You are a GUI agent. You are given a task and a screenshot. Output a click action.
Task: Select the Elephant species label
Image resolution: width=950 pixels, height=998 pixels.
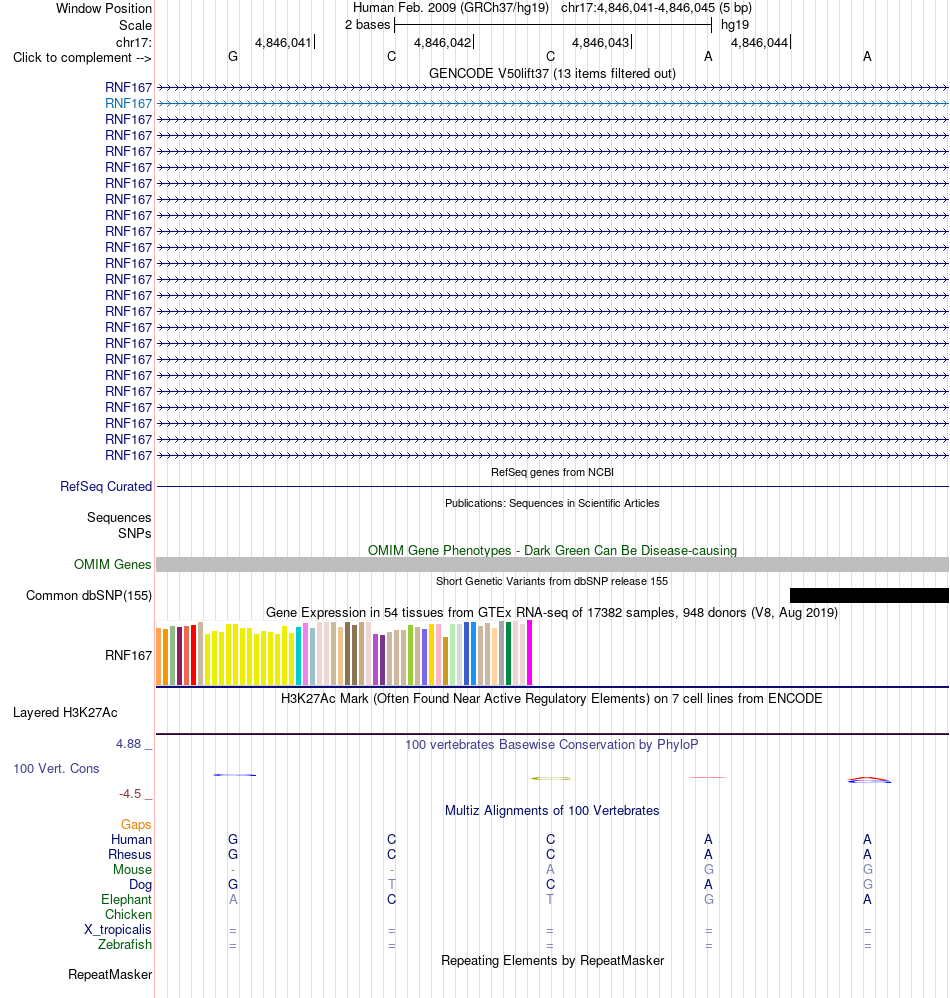[127, 899]
